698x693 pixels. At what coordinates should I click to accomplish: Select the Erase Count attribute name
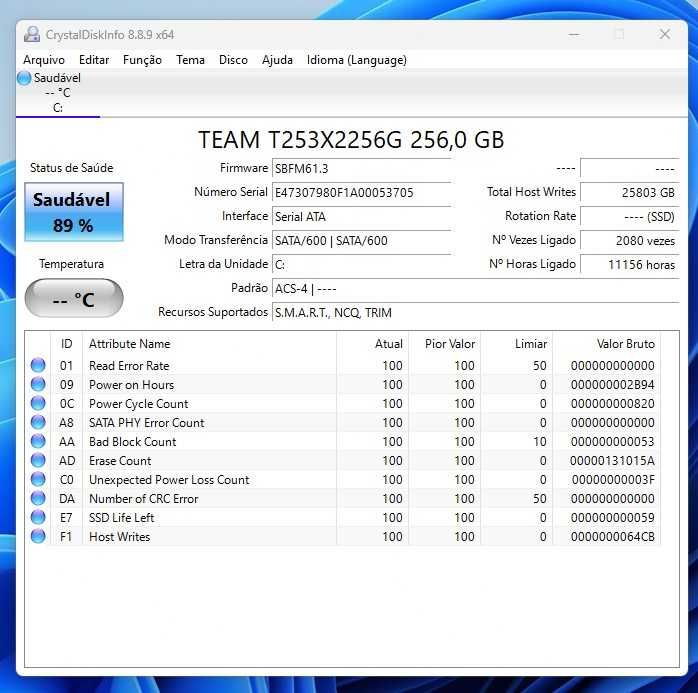pos(120,461)
